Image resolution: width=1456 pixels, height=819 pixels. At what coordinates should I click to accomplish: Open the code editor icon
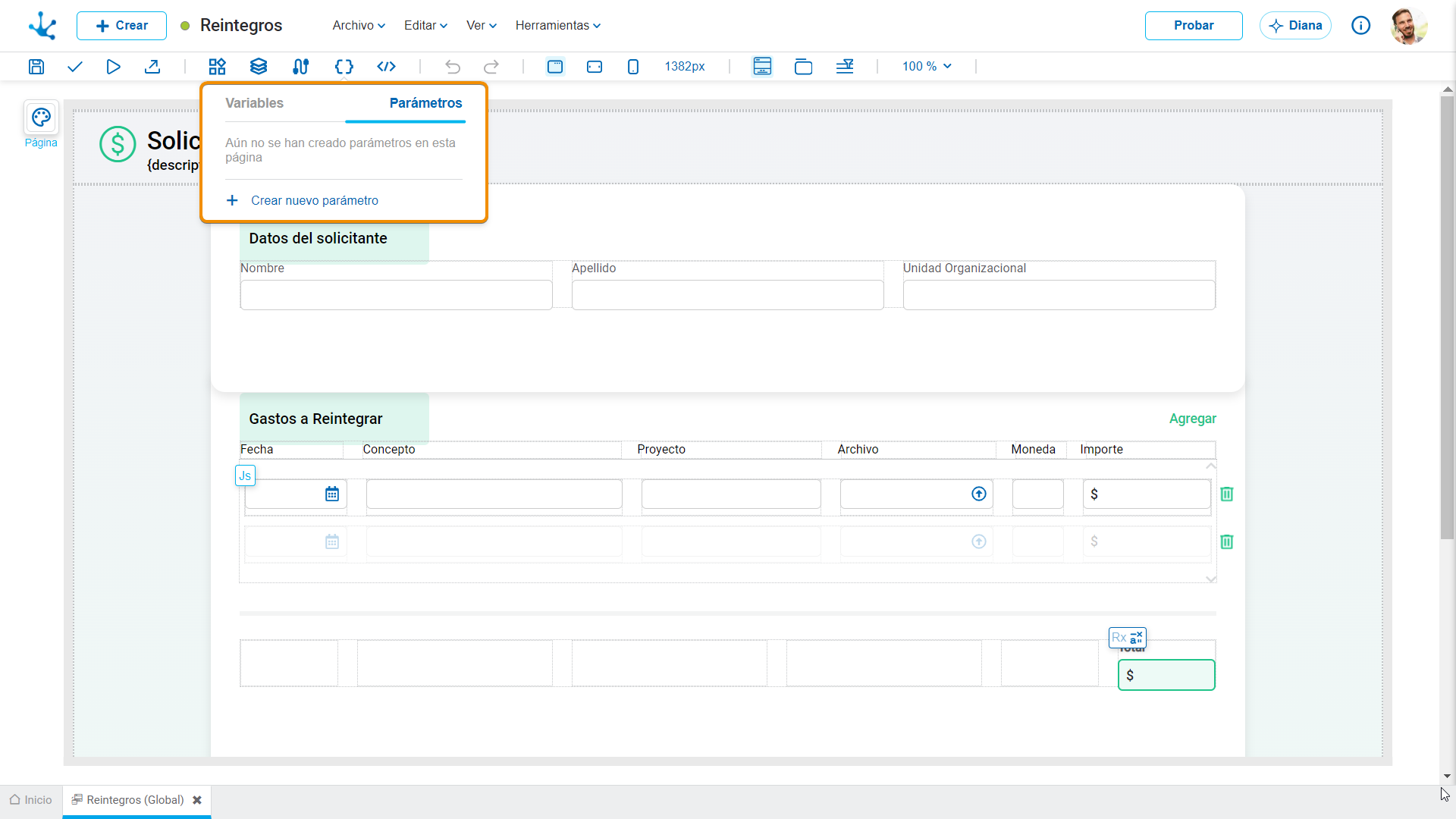[387, 67]
